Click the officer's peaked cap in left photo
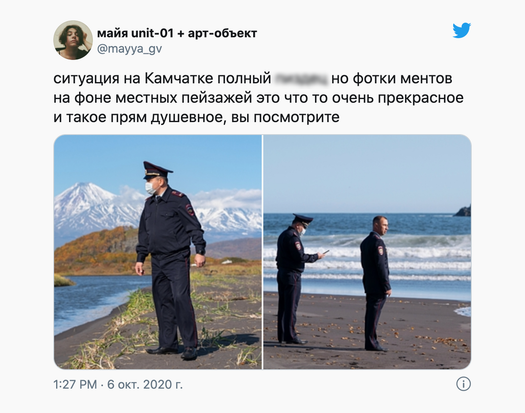The width and height of the screenshot is (525, 413). [156, 170]
